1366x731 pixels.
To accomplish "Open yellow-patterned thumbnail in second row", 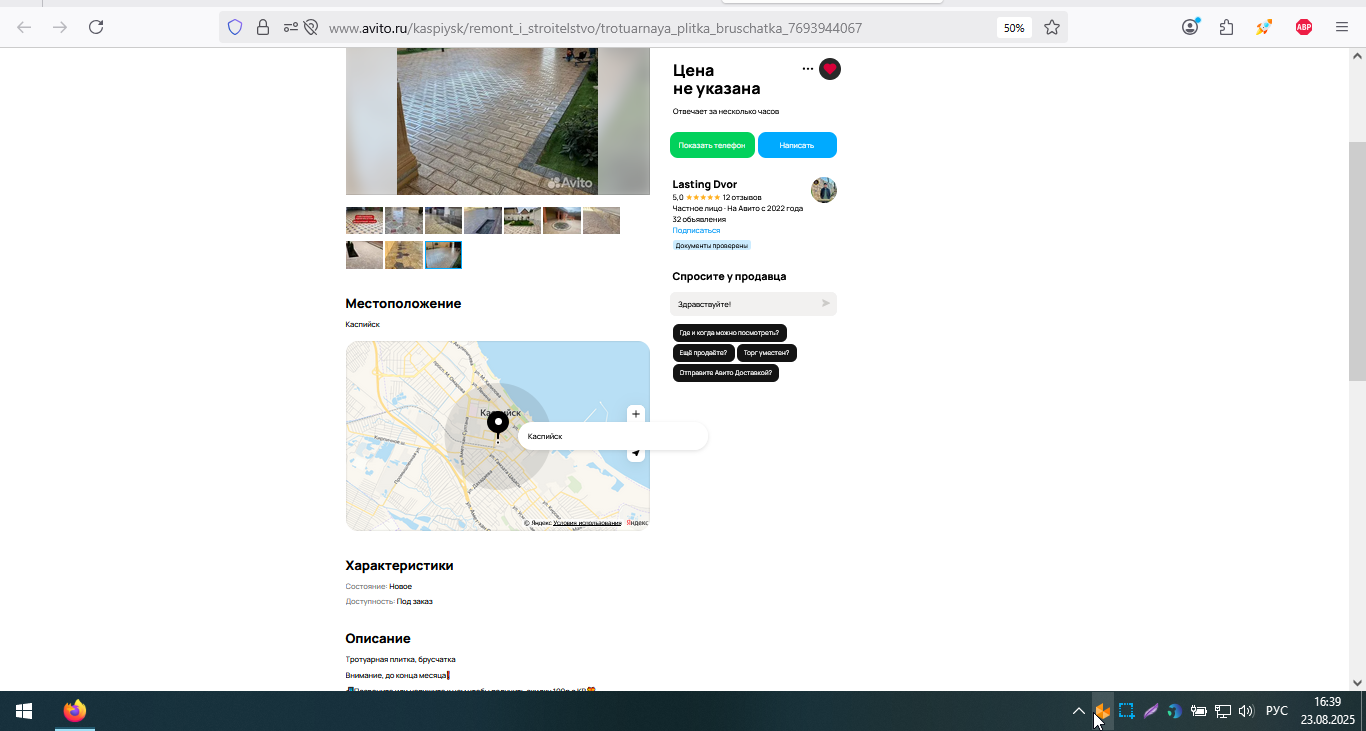I will point(404,255).
